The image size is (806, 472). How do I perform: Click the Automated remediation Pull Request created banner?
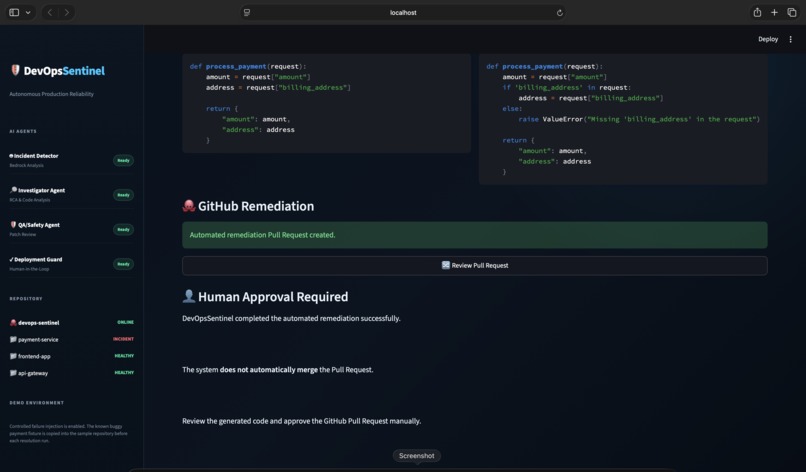(x=474, y=235)
